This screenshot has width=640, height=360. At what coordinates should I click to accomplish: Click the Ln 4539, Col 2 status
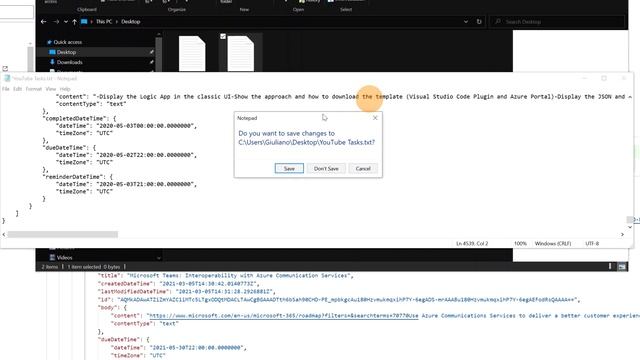coord(472,244)
